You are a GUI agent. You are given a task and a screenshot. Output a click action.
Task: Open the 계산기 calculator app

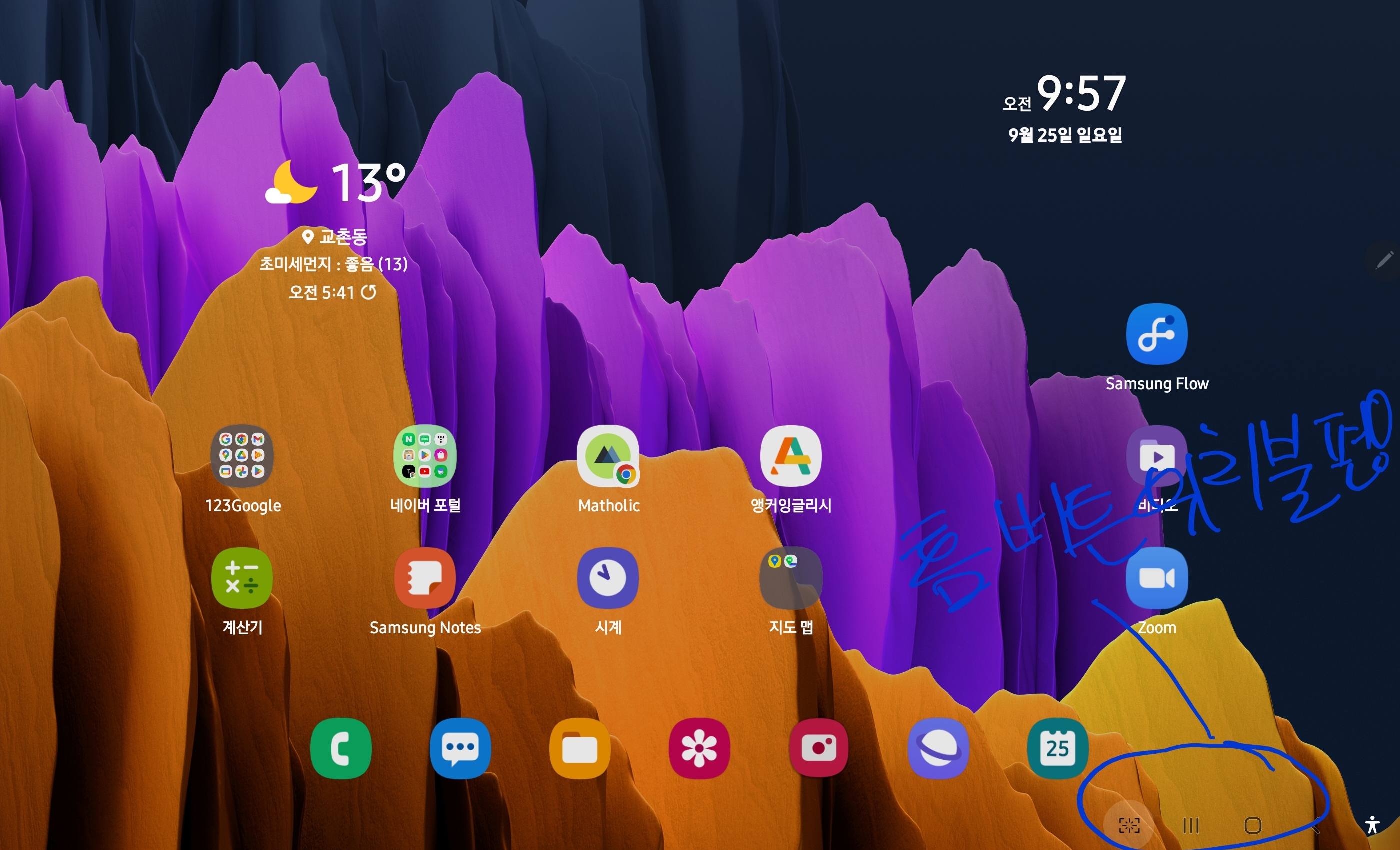[x=242, y=578]
